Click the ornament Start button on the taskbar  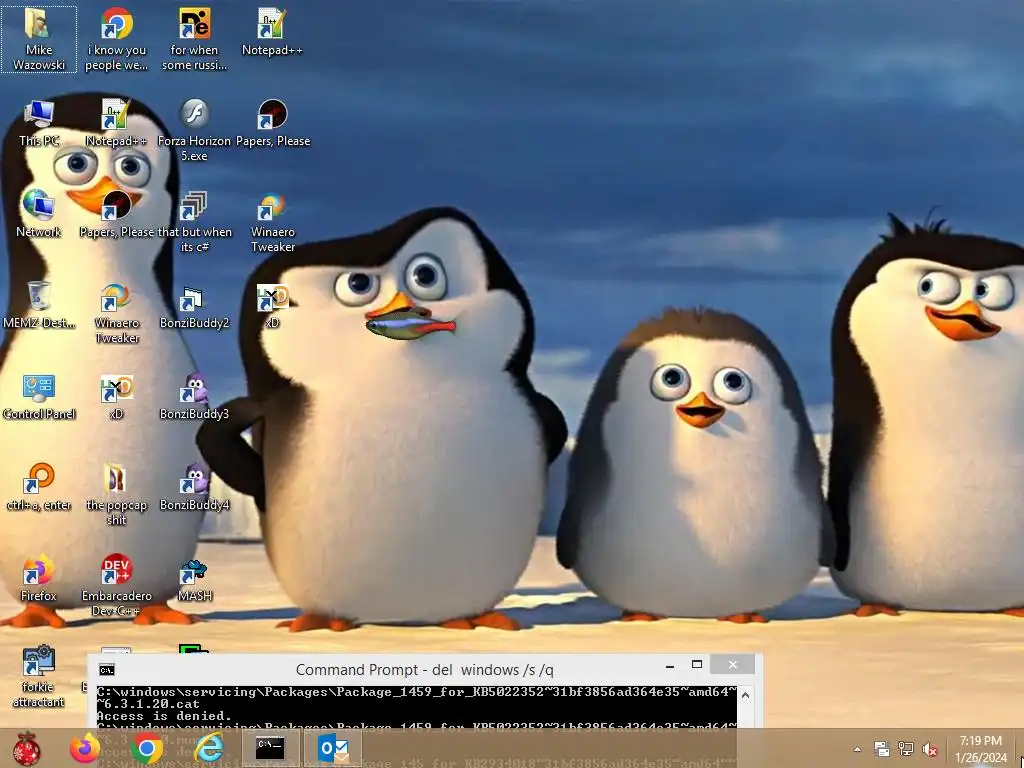[x=26, y=748]
